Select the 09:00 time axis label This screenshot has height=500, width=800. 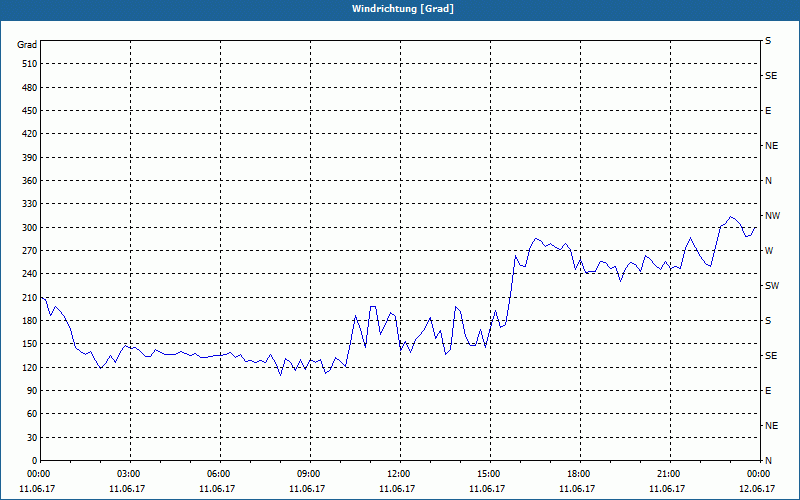coord(310,474)
